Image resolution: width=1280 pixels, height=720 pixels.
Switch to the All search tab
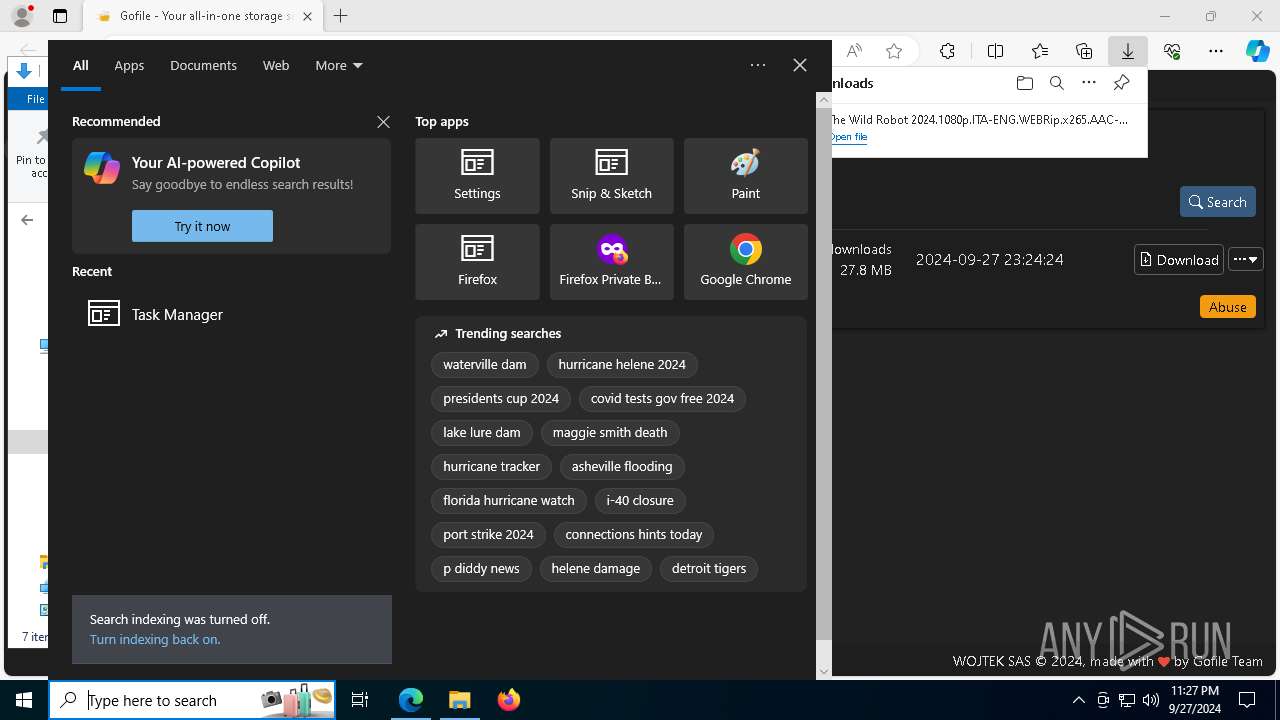coord(81,65)
